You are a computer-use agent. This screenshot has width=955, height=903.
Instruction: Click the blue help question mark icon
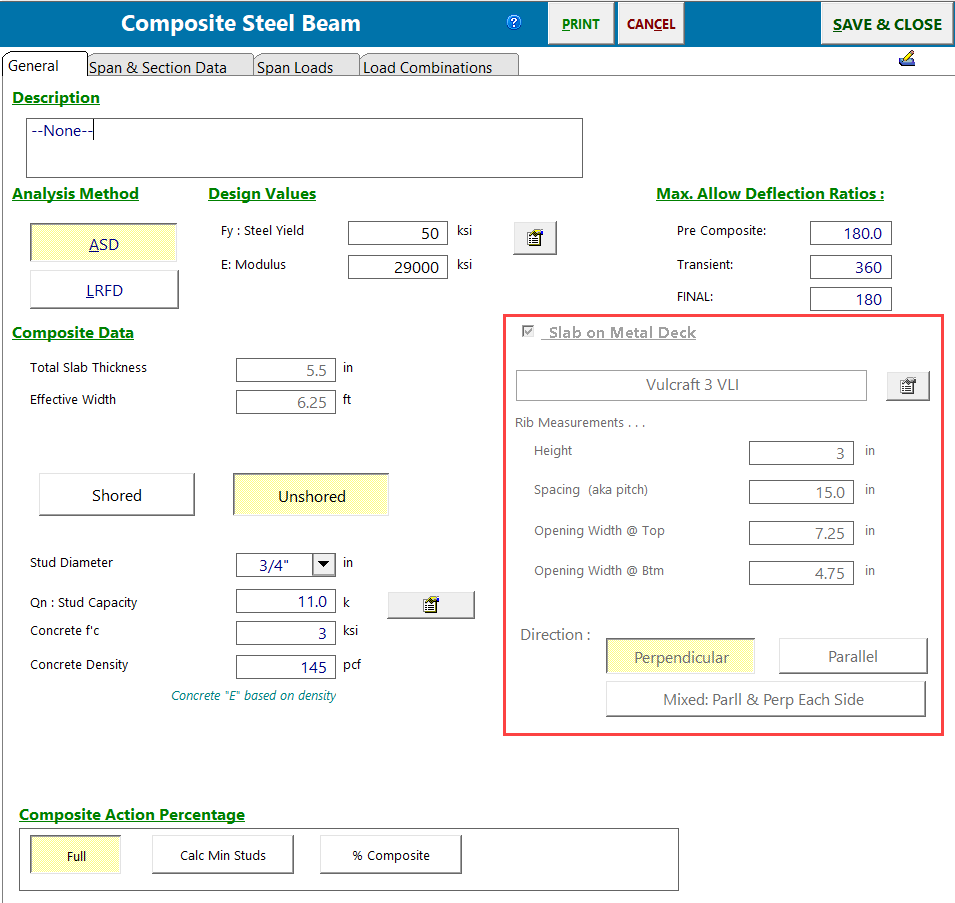click(514, 22)
